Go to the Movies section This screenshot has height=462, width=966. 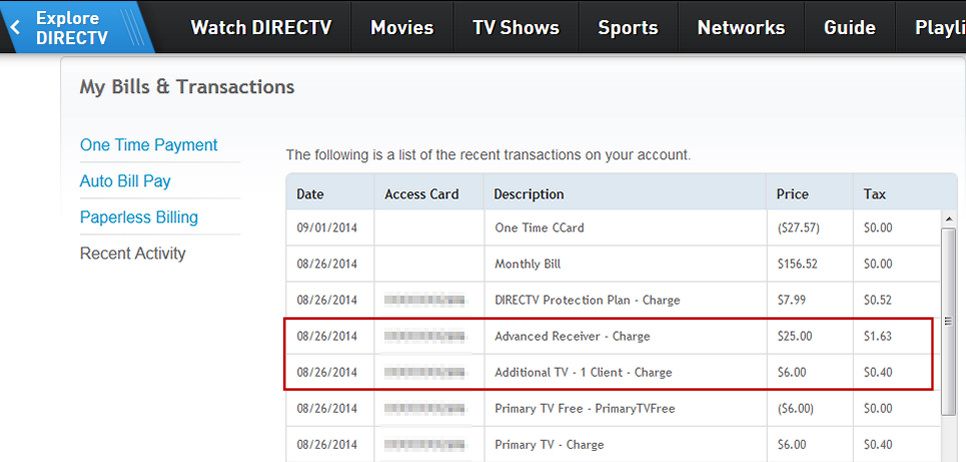tap(402, 28)
